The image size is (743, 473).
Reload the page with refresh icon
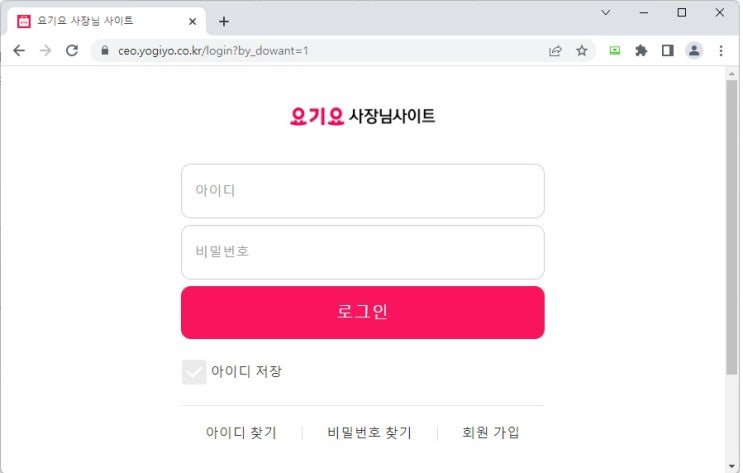[x=71, y=50]
